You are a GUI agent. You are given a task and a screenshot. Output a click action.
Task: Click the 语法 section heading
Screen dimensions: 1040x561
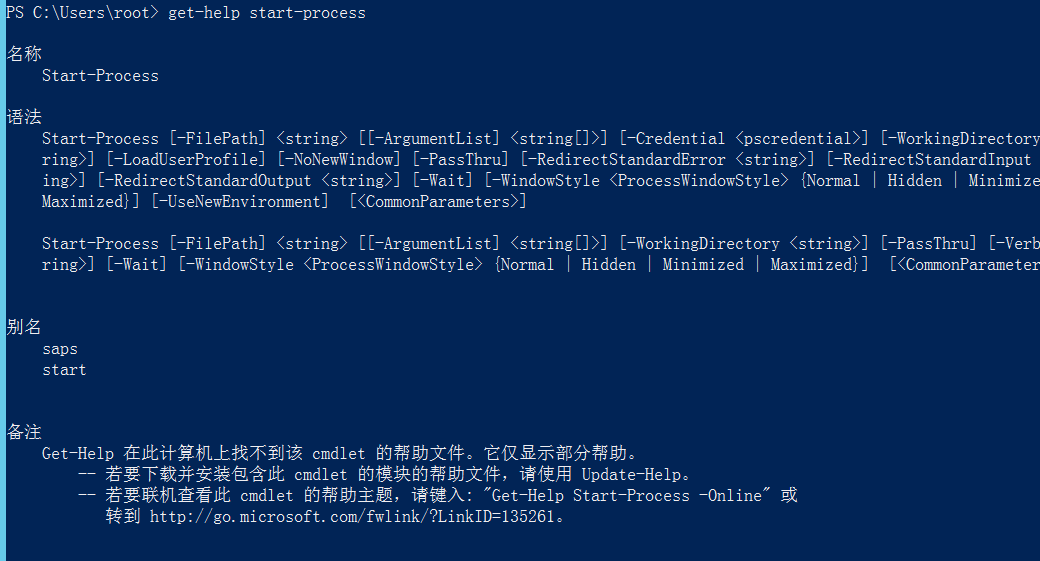click(x=25, y=117)
